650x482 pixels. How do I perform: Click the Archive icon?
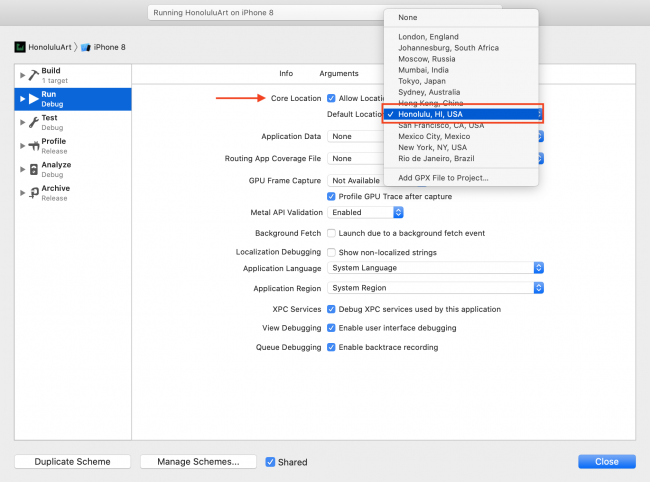(x=34, y=193)
